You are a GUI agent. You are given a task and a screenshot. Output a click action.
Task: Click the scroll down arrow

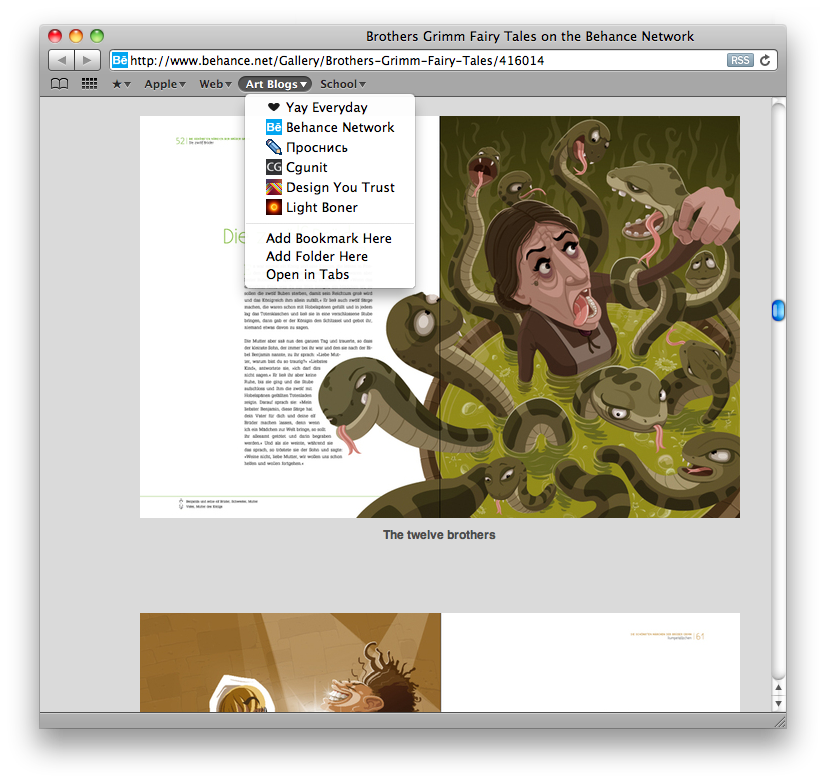[778, 703]
